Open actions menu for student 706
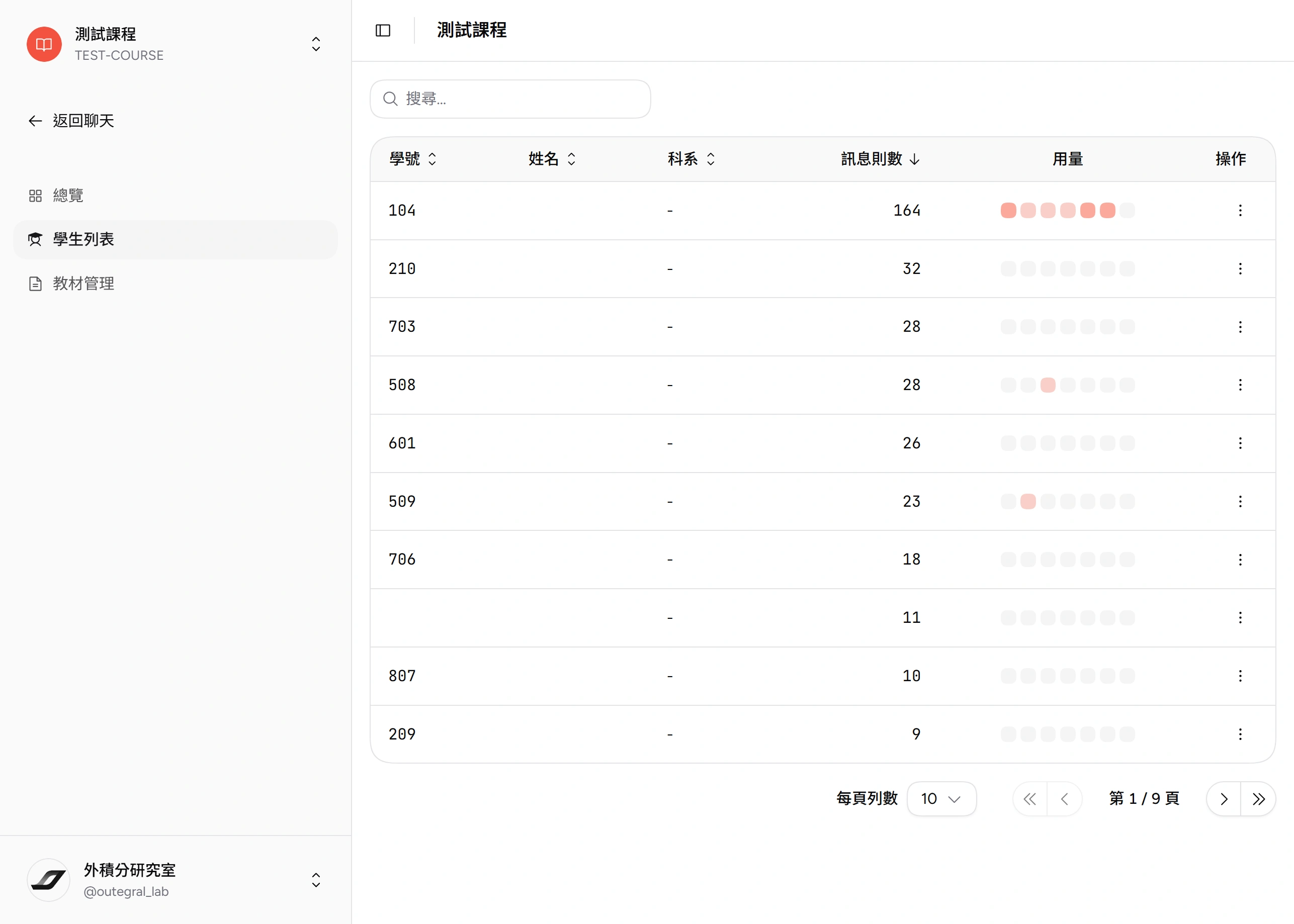The height and width of the screenshot is (924, 1294). (1240, 560)
